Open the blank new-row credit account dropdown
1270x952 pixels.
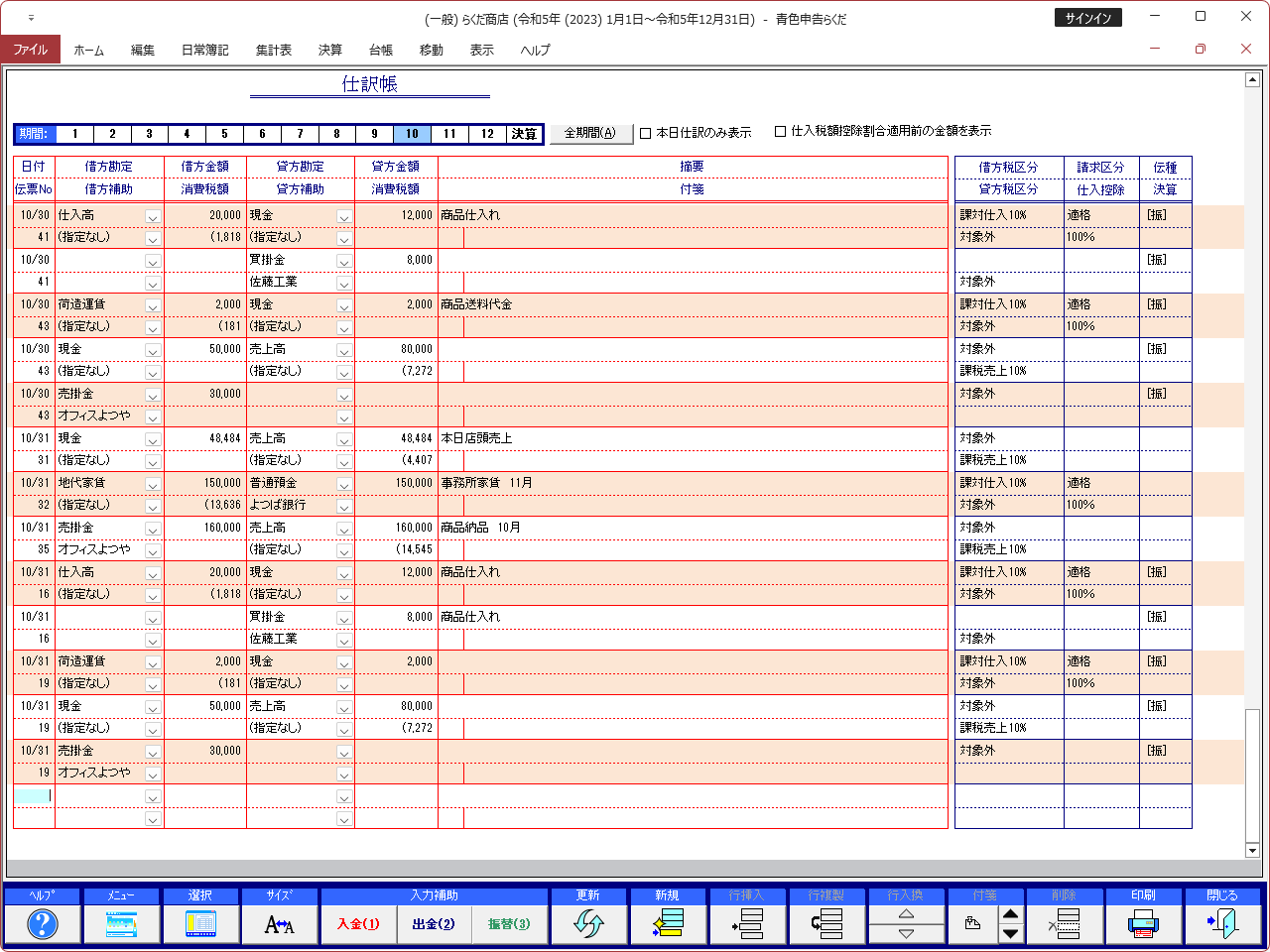pyautogui.click(x=344, y=796)
